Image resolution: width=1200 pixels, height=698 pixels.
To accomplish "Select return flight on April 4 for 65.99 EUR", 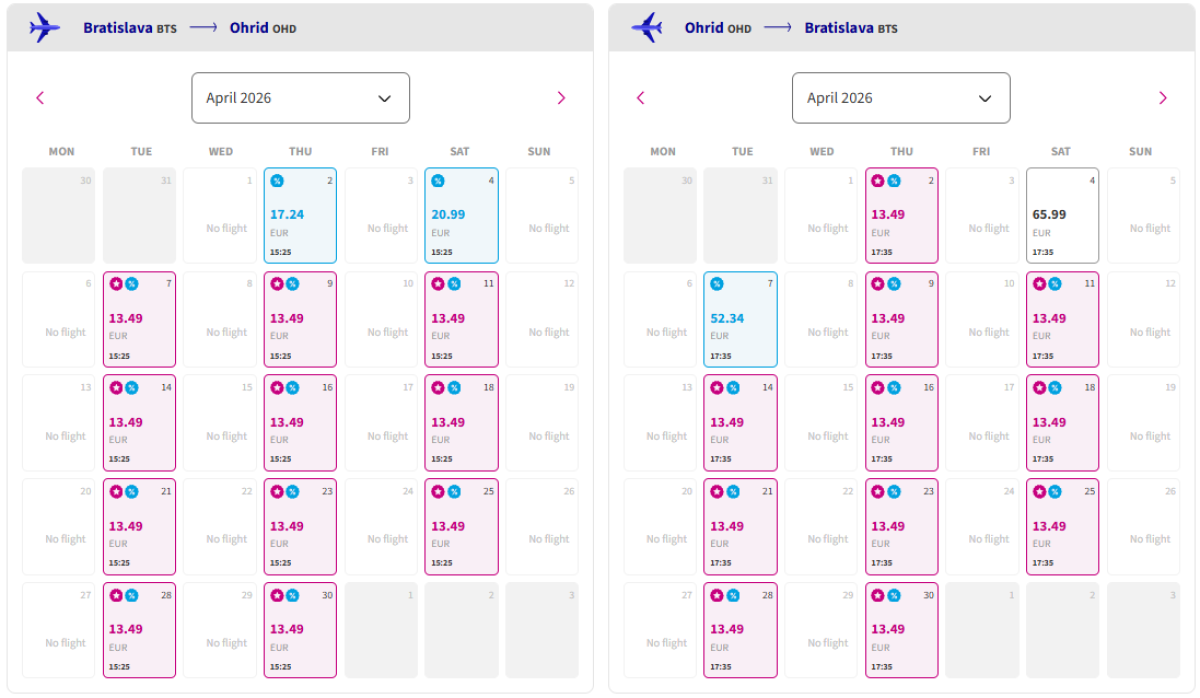I will 1062,216.
